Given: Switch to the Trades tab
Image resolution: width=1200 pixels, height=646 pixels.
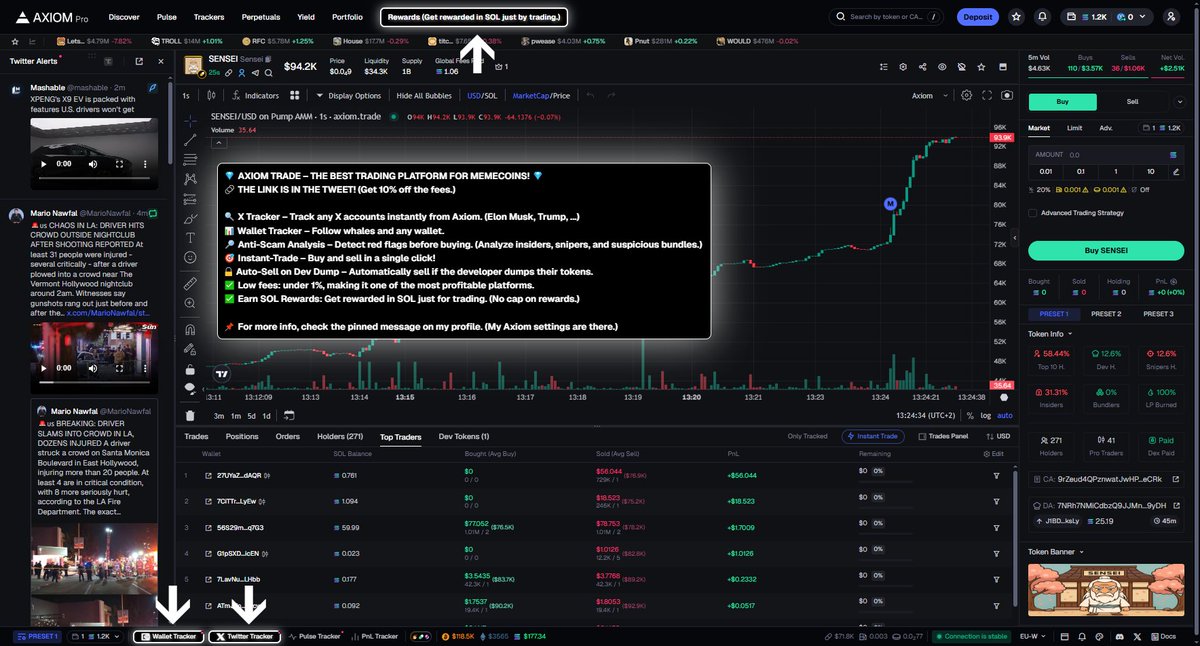Looking at the screenshot, I should pyautogui.click(x=196, y=437).
